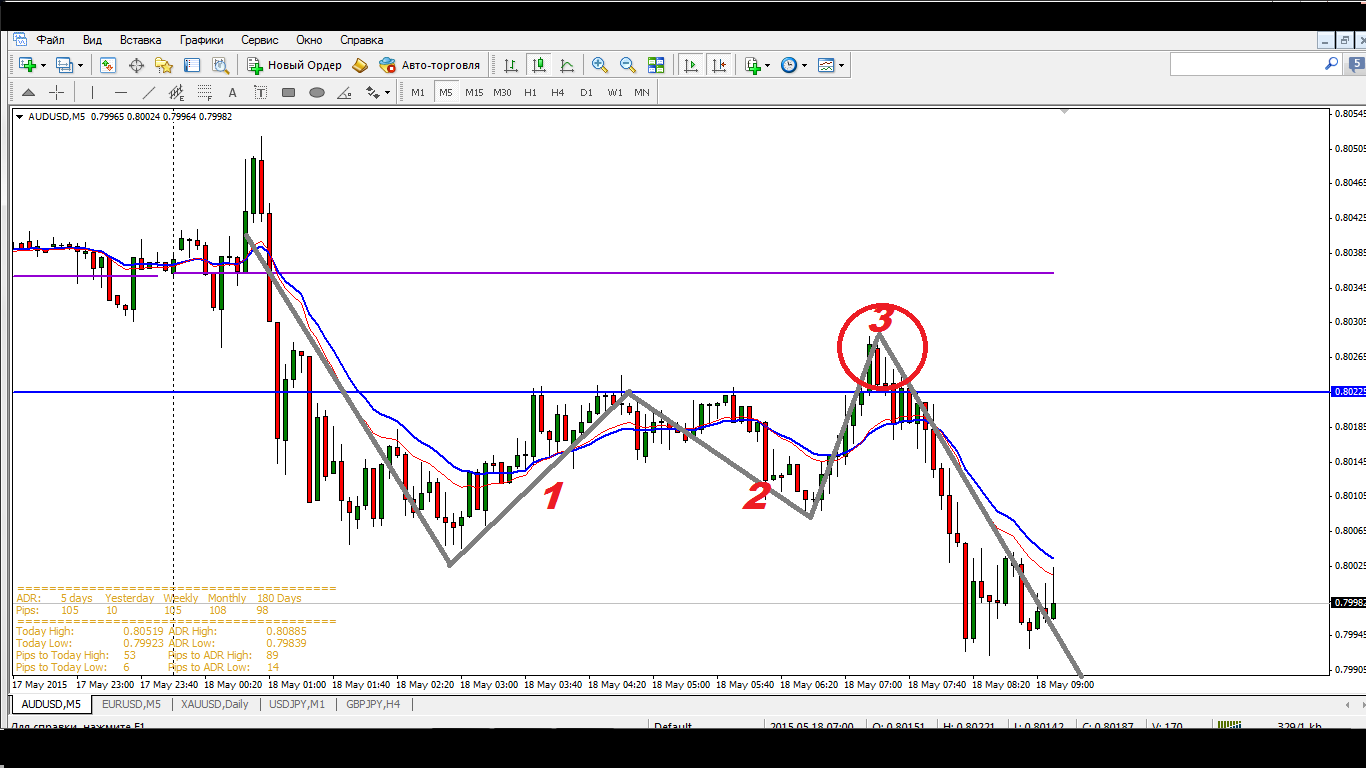Switch to the EURUSD,M5 chart tab
The image size is (1366, 768).
pos(132,704)
